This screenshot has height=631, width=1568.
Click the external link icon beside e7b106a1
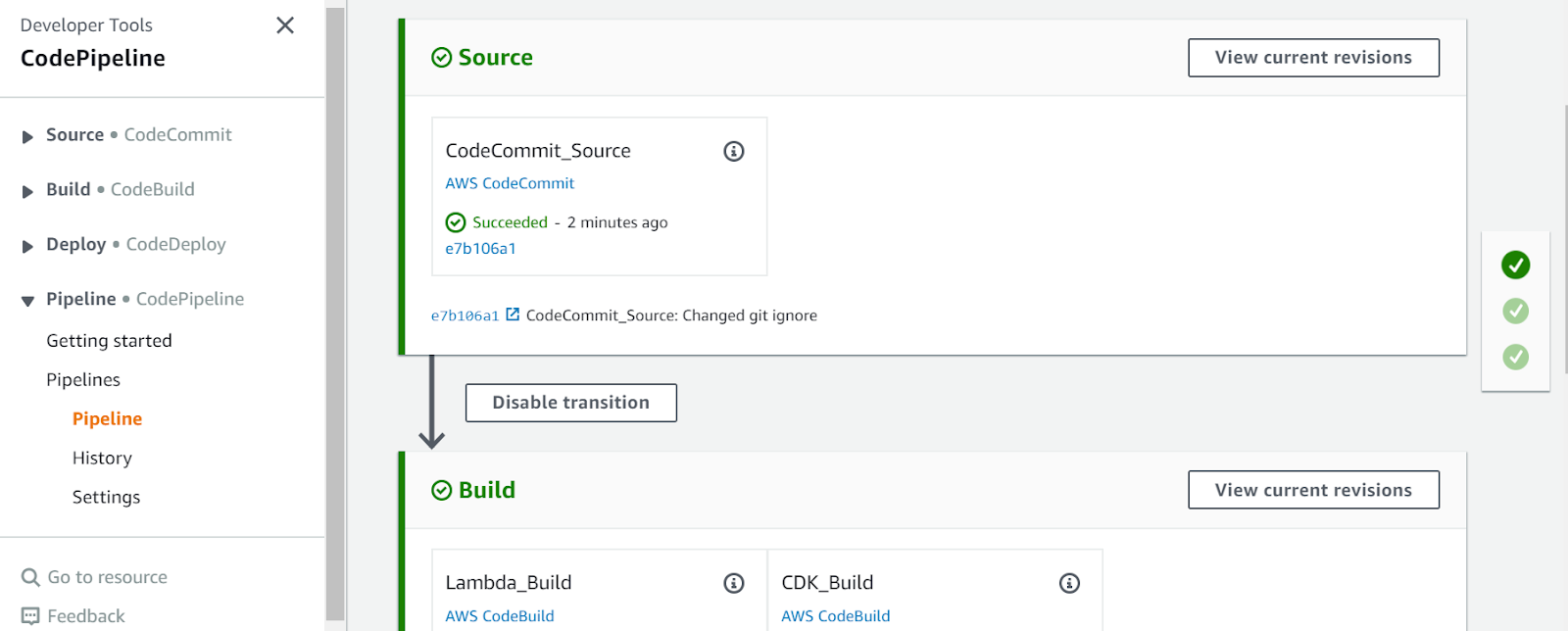pos(513,315)
